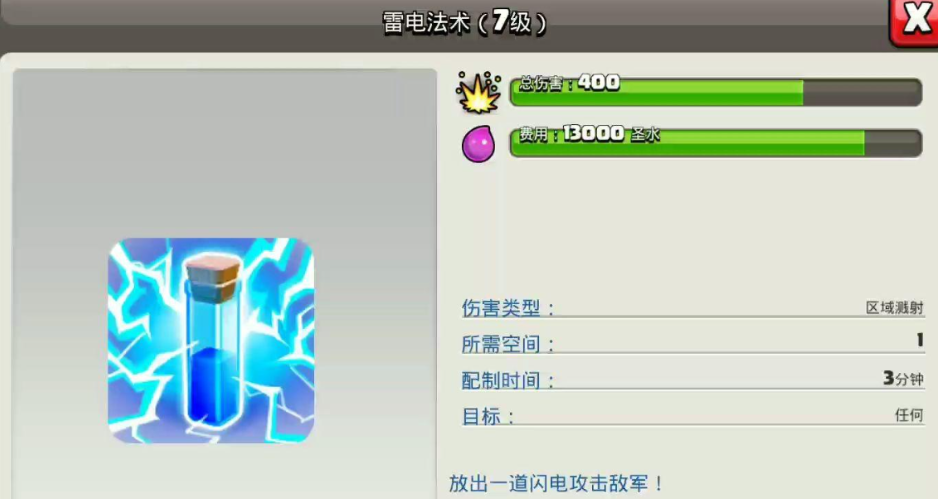Screen dimensions: 938x499
Task: Click the spell description 放出一道闪电攻击敌军
Action: [556, 483]
